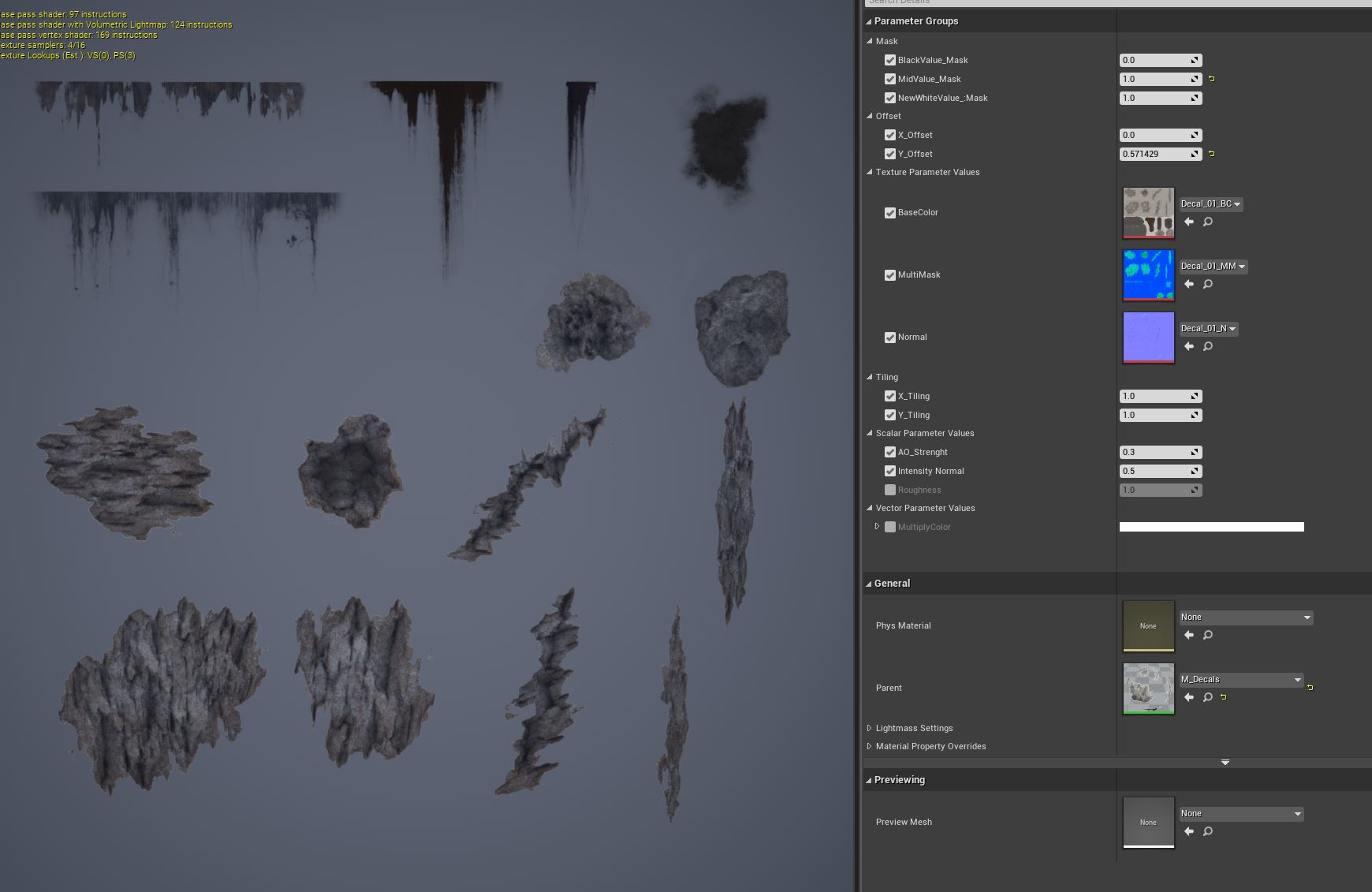1372x892 pixels.
Task: Browse to Parent material M_Decals
Action: pyautogui.click(x=1208, y=697)
